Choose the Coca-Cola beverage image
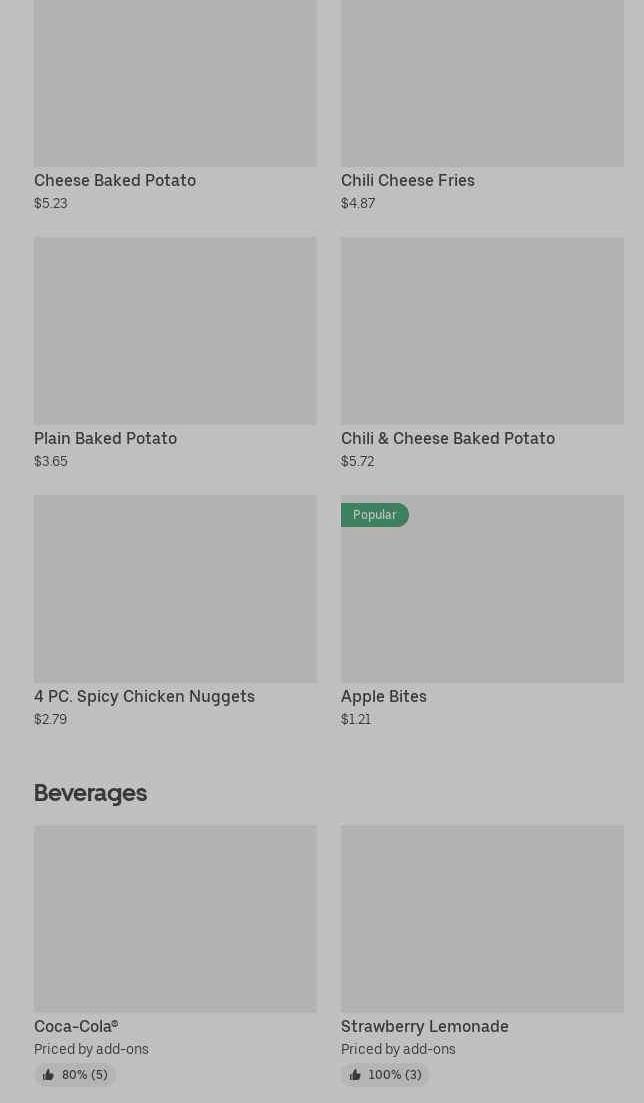Screen dimensions: 644x1103 [175, 918]
